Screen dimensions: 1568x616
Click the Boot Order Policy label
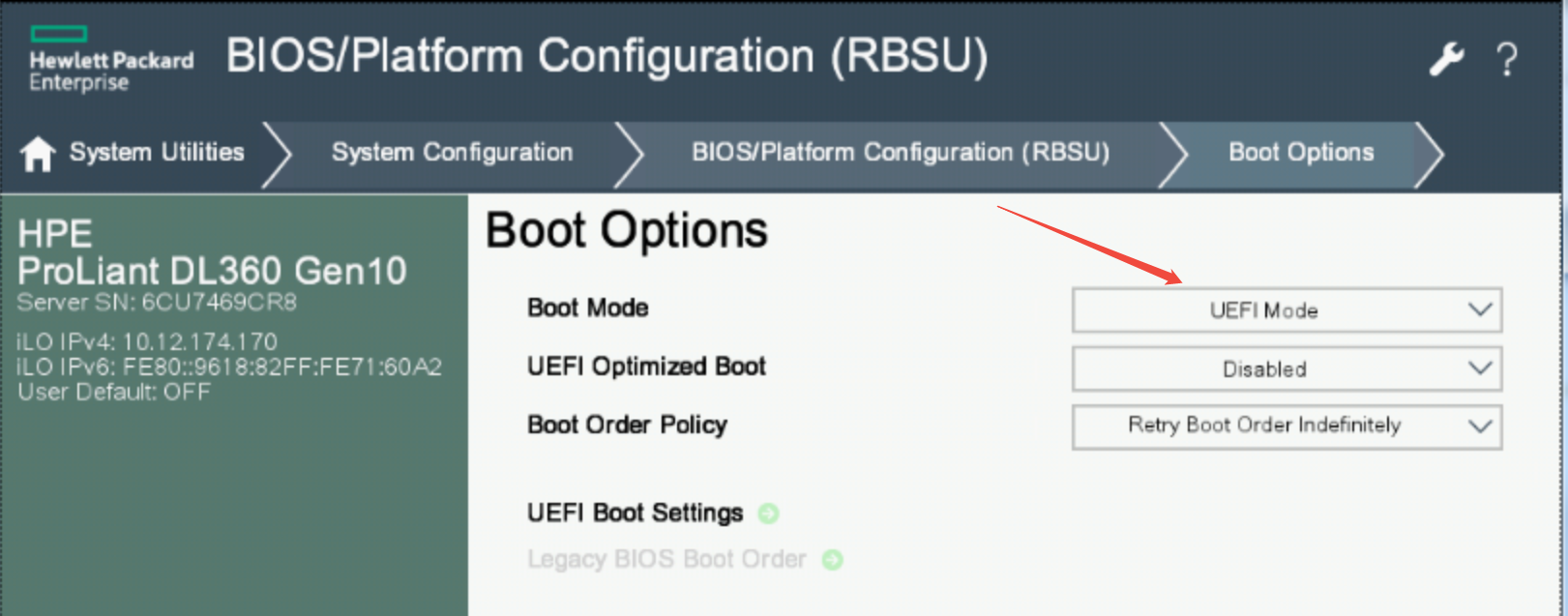tap(627, 425)
